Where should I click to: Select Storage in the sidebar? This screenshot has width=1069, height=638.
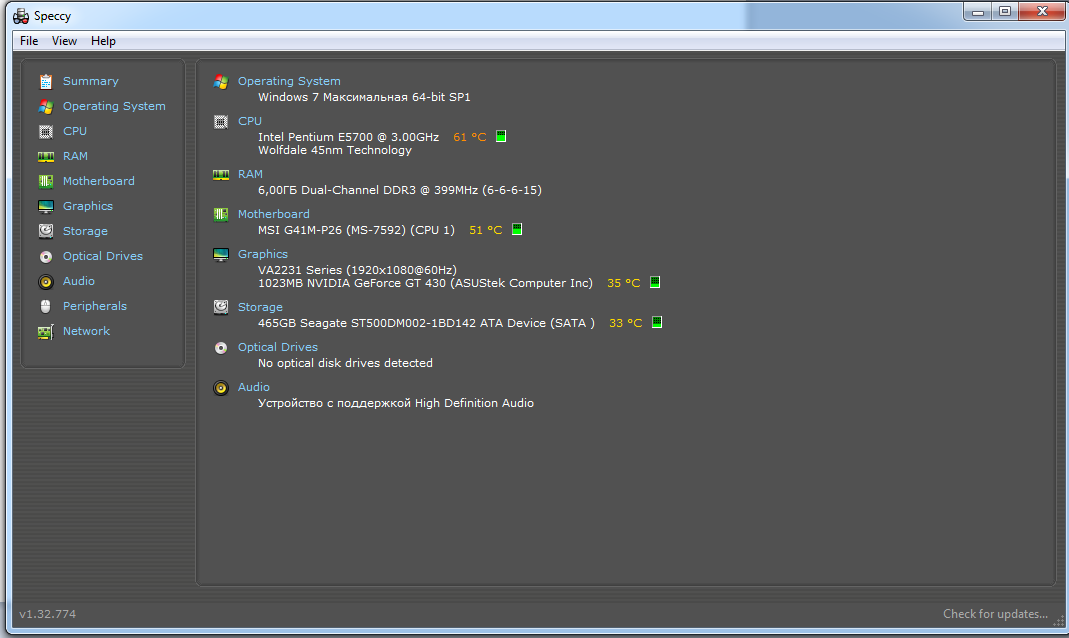click(85, 231)
